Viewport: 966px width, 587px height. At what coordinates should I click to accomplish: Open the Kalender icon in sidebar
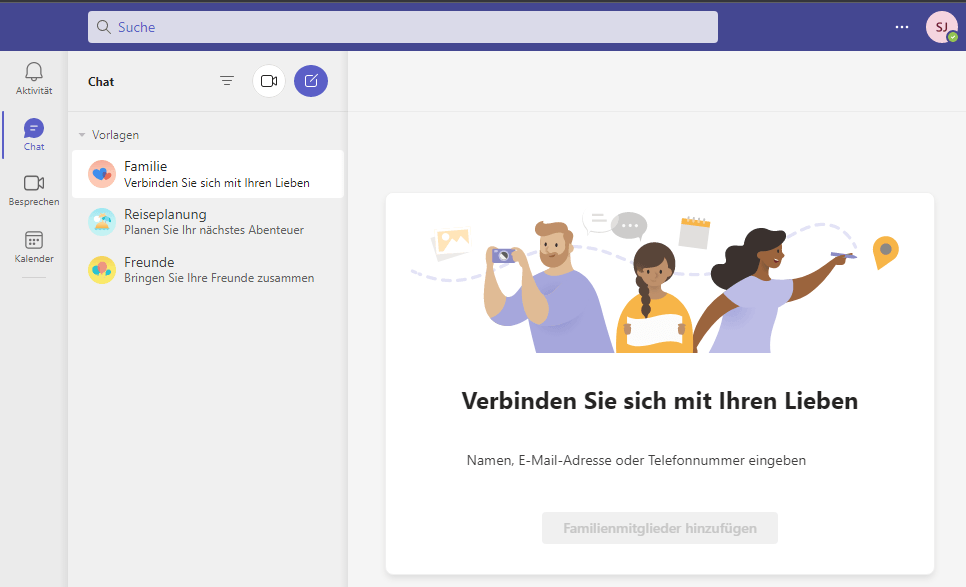[x=34, y=240]
